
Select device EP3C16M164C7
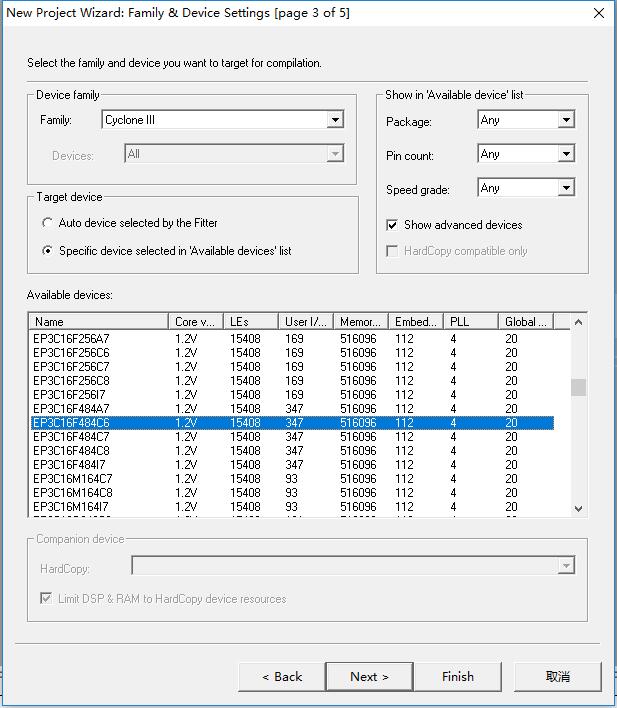coord(292,479)
